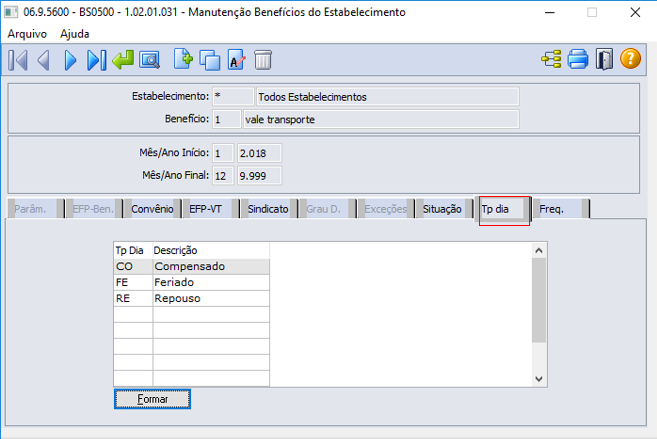Click the Tp Dia column header
This screenshot has width=657, height=439.
click(133, 250)
